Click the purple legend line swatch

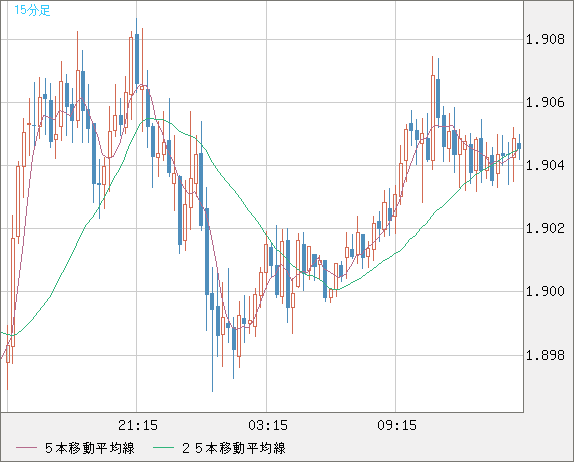26,448
